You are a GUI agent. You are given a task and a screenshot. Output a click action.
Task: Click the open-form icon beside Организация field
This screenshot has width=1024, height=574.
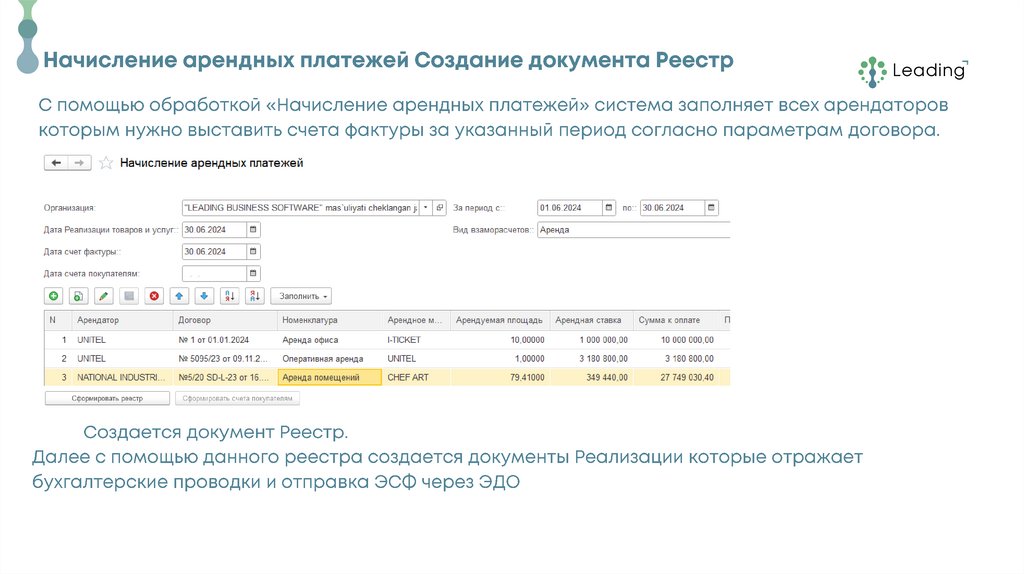tap(440, 208)
